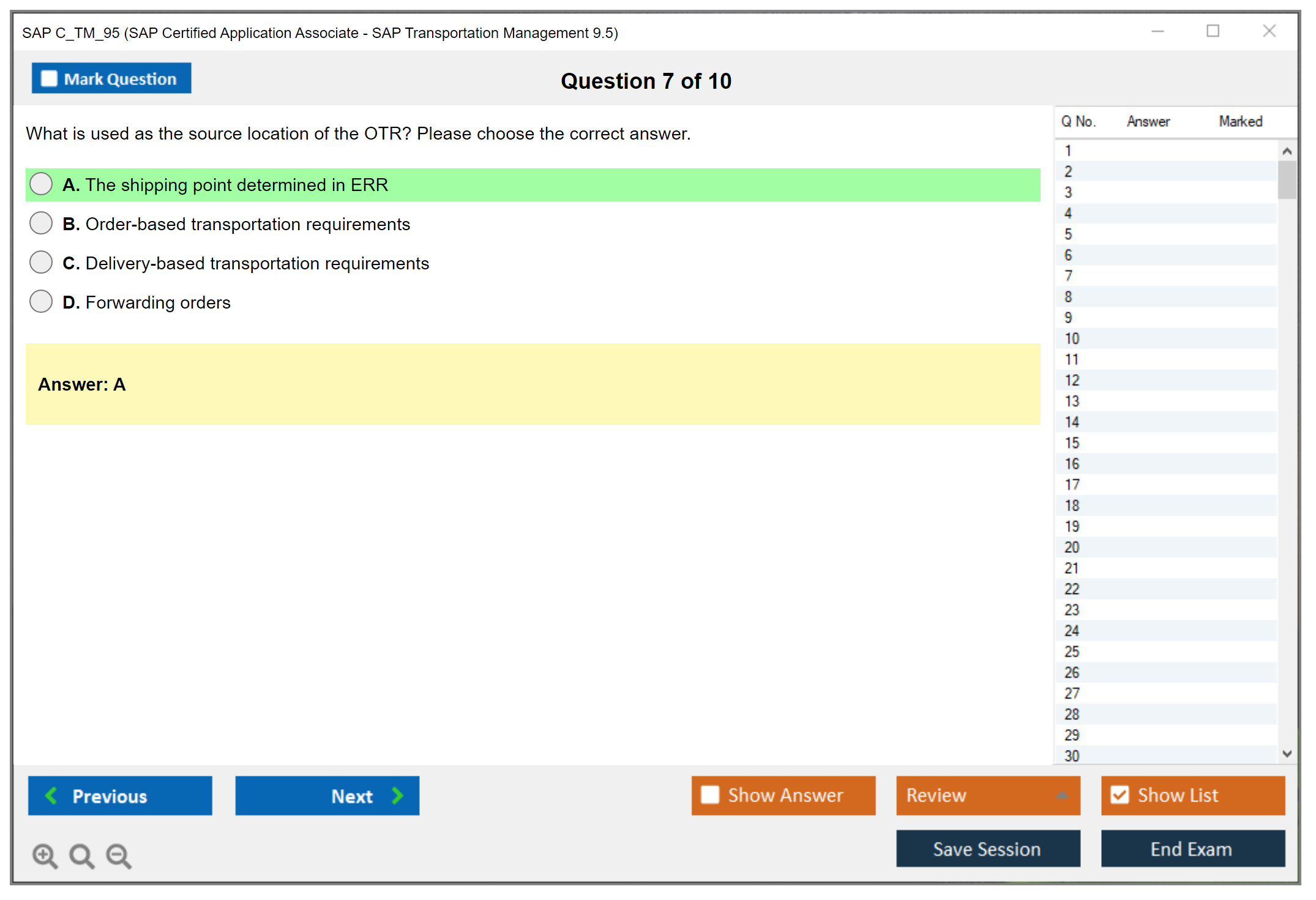Choose option D Forwarding orders
1316x900 pixels.
click(x=41, y=301)
